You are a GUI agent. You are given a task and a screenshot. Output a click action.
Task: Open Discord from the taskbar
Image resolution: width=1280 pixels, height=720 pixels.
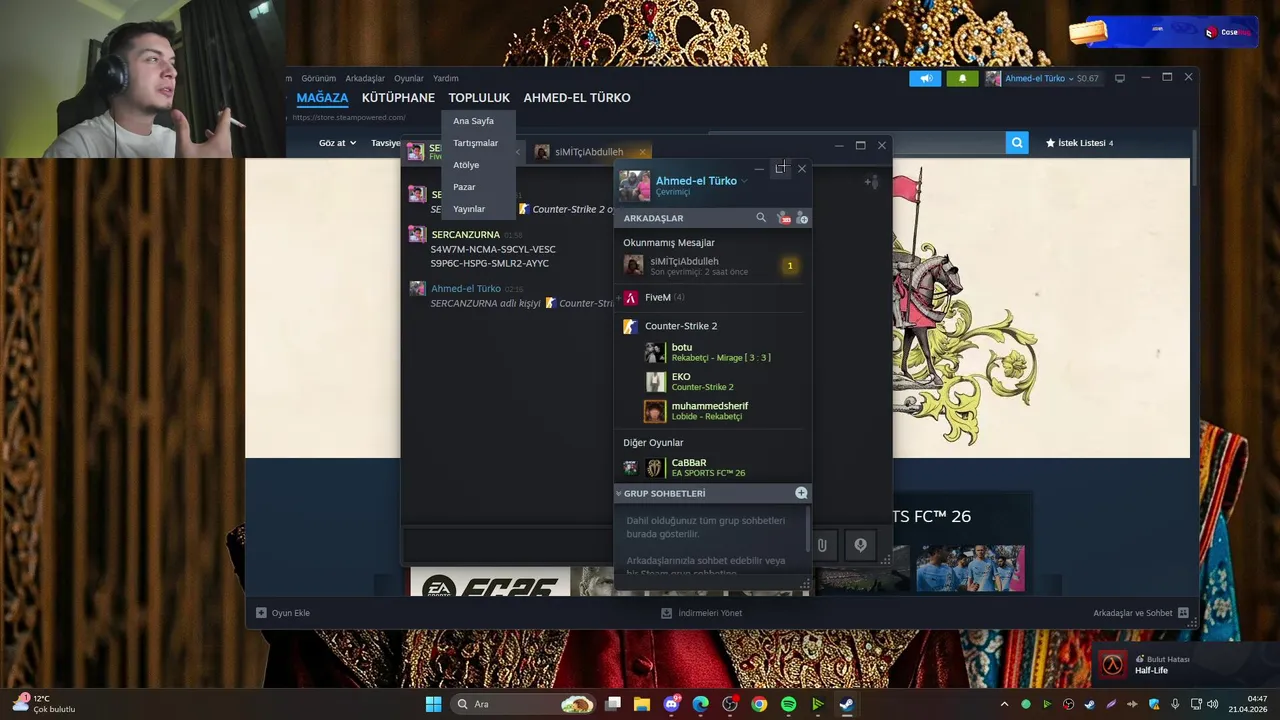[x=671, y=704]
